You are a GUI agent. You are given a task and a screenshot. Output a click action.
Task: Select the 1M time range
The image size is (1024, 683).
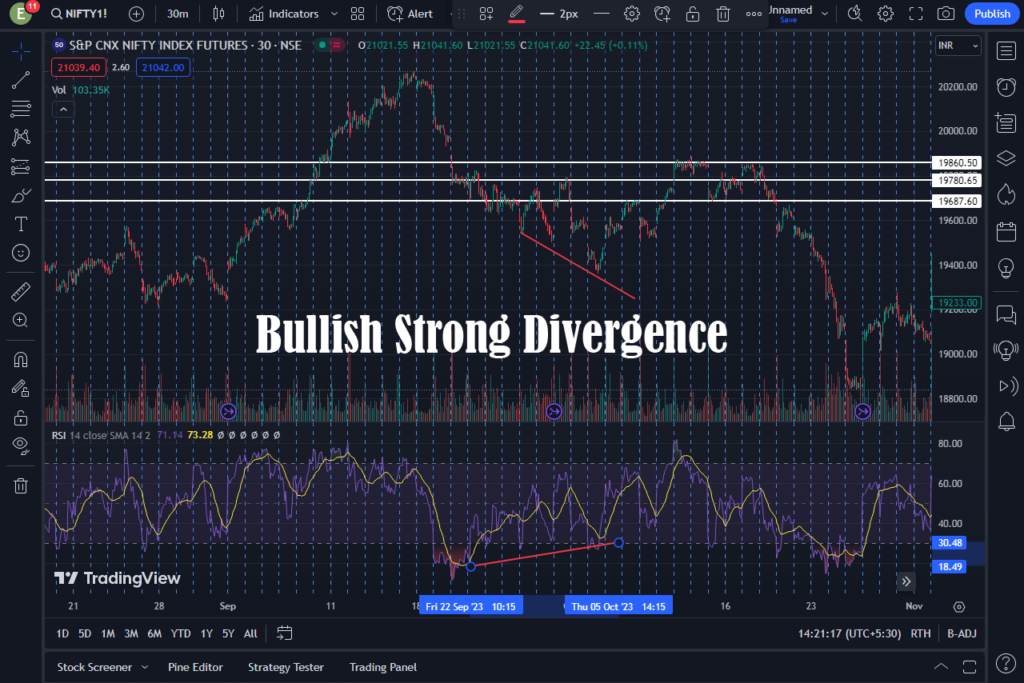108,633
